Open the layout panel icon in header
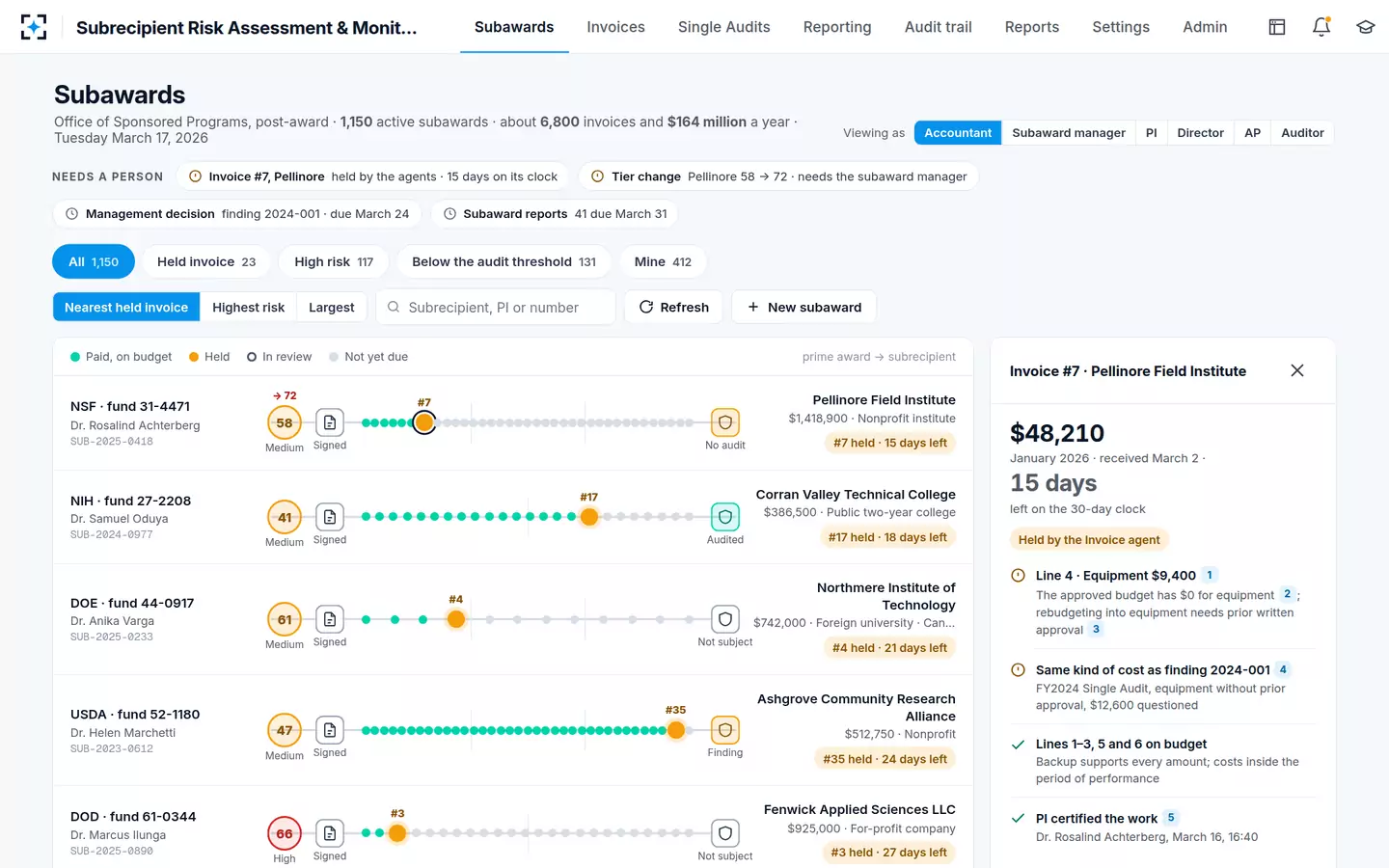This screenshot has height=868, width=1389. point(1277,27)
